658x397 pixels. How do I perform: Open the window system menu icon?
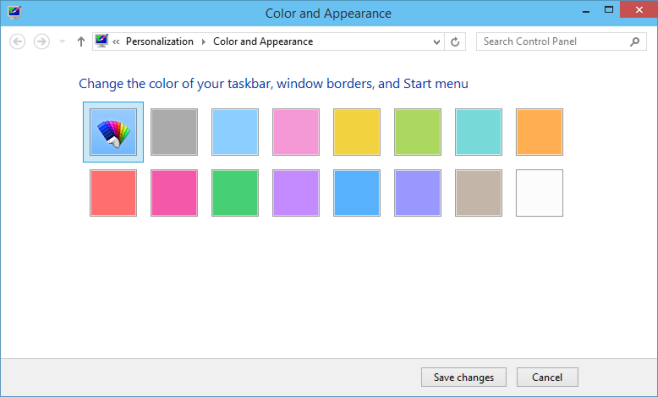pos(14,13)
